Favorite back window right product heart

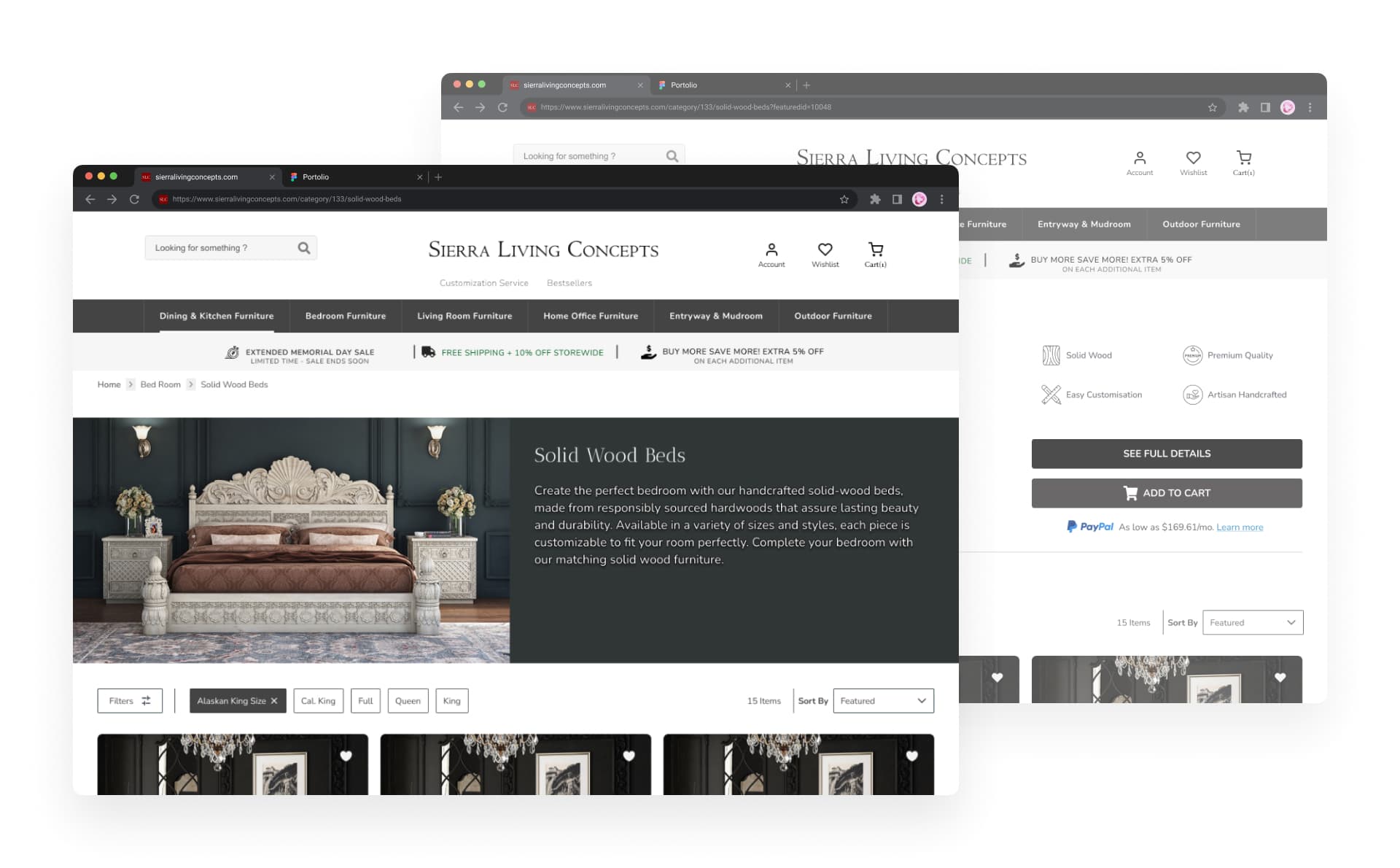tap(1280, 677)
